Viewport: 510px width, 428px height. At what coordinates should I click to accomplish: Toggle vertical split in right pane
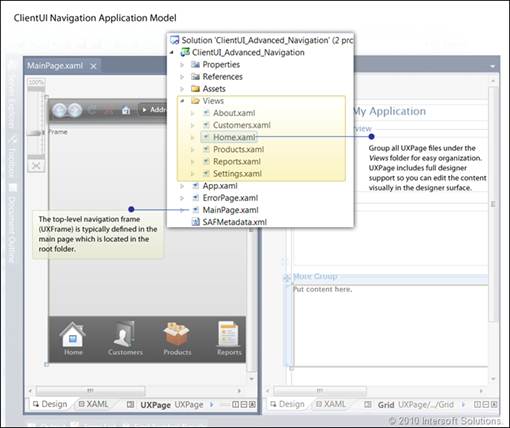tap(477, 405)
